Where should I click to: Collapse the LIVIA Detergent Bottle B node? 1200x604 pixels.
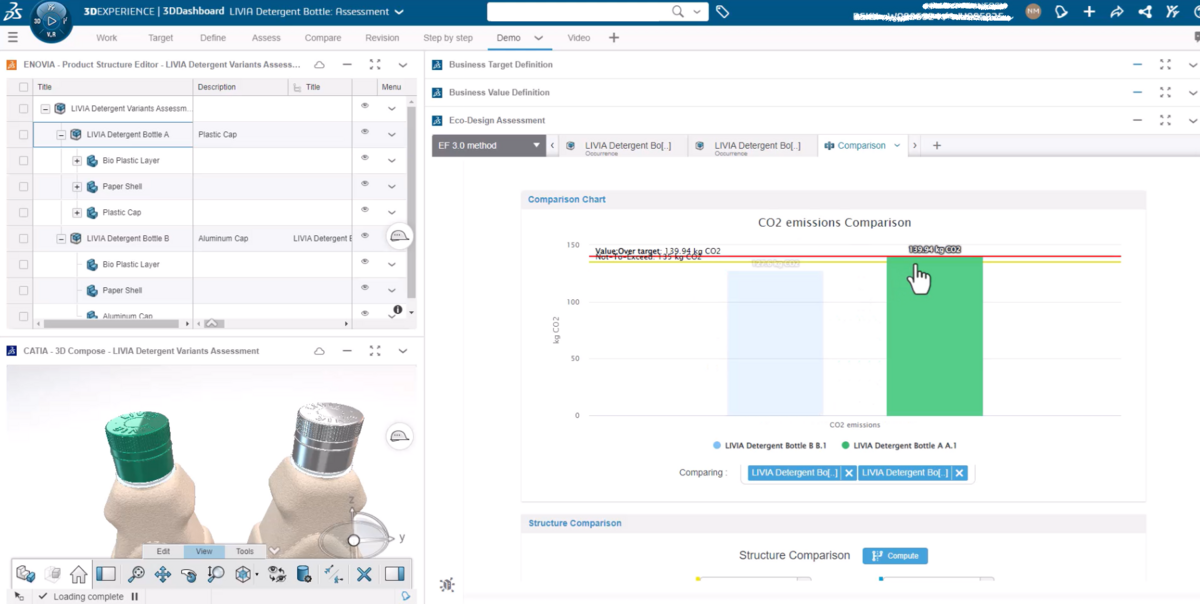[61, 239]
